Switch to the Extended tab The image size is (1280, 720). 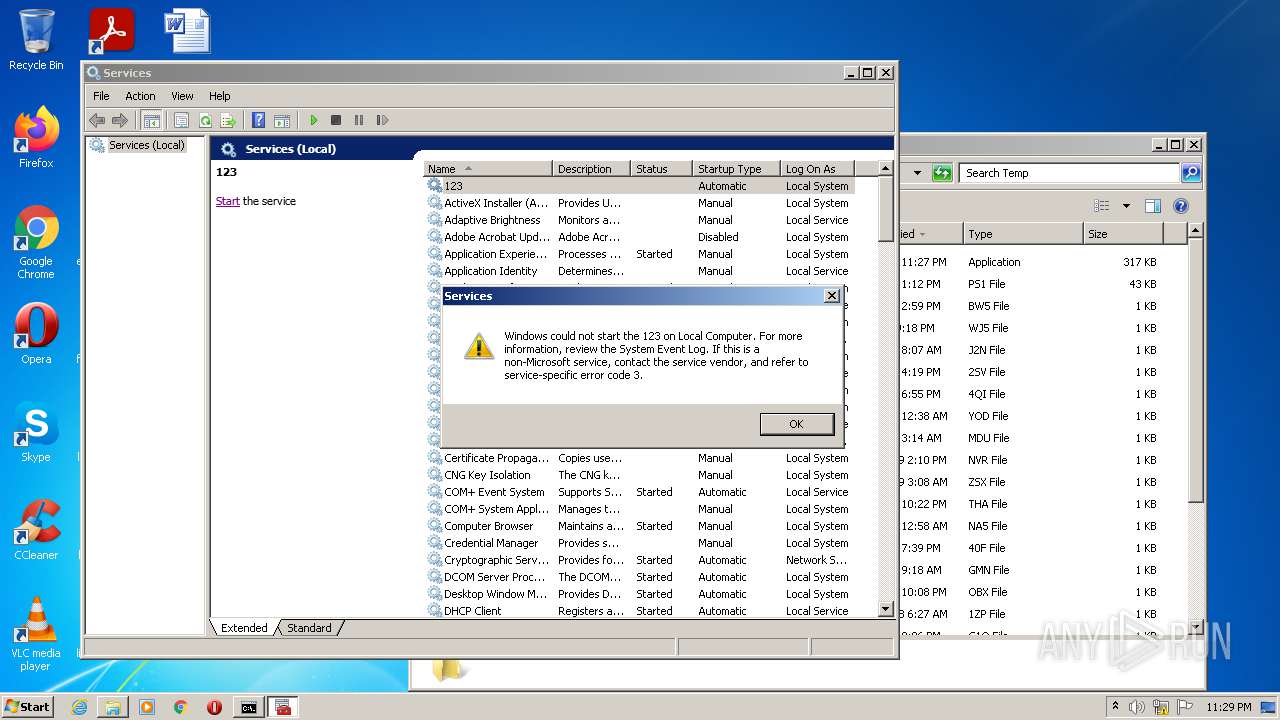244,628
